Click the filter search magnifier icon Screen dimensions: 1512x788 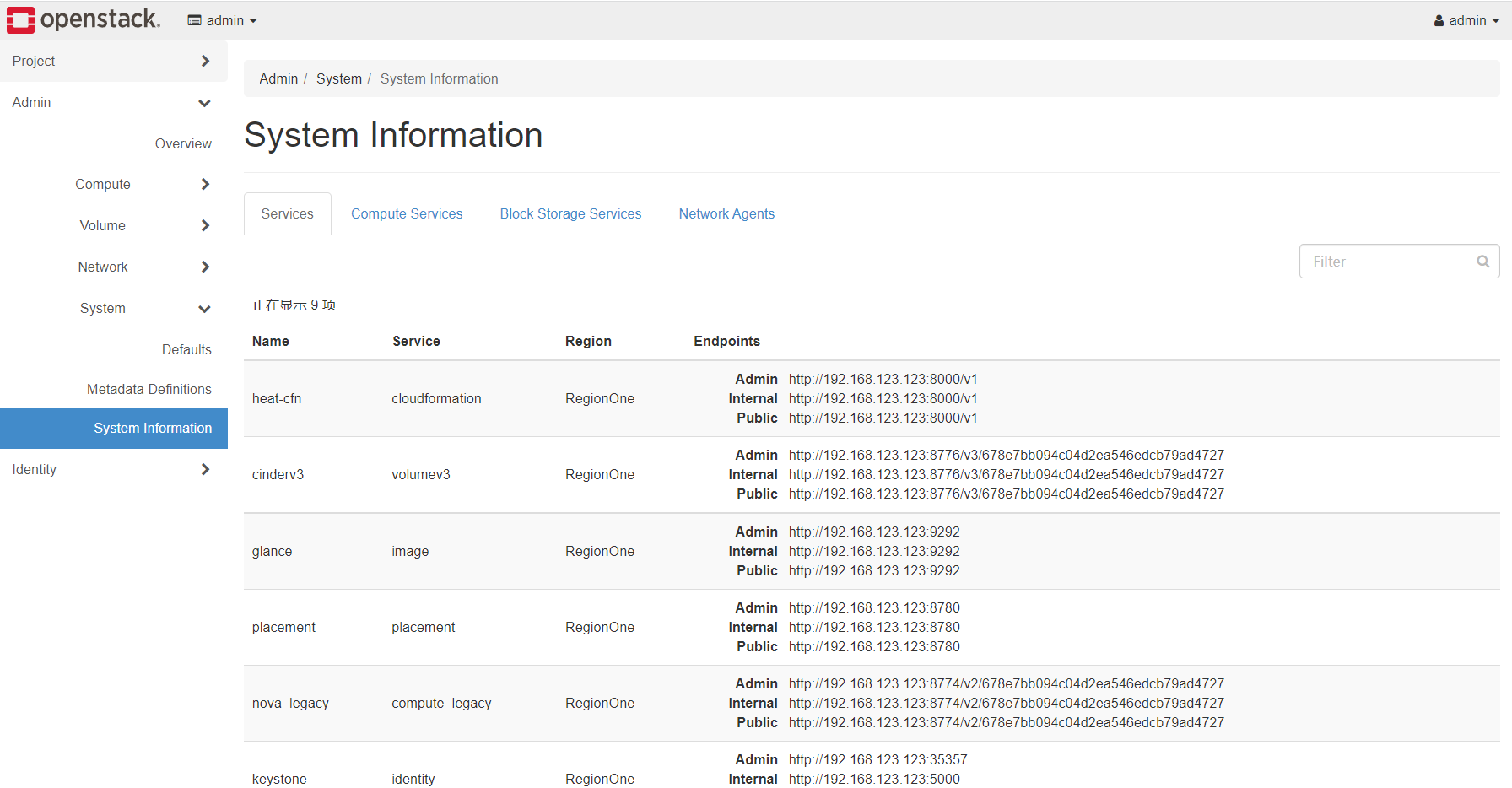[1482, 262]
